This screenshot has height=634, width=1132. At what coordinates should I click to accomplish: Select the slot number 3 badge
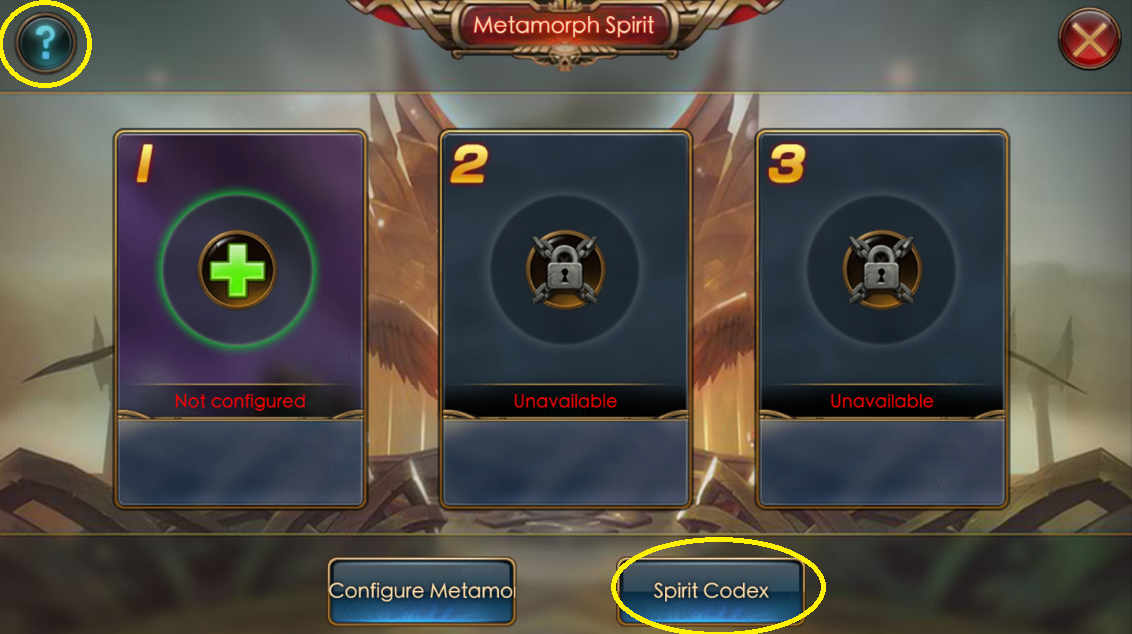(x=786, y=164)
